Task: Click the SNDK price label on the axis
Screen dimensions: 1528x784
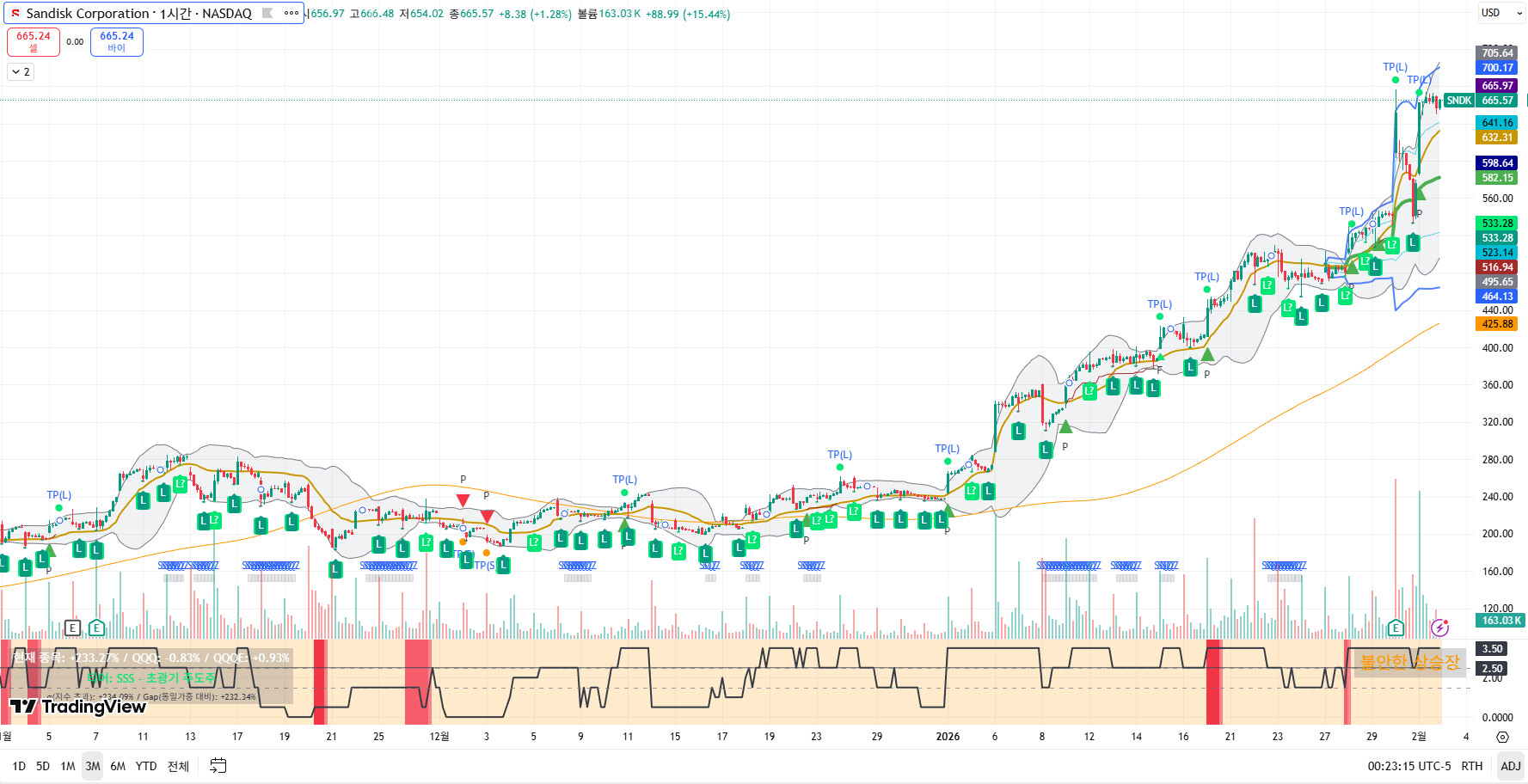Action: 1459,101
